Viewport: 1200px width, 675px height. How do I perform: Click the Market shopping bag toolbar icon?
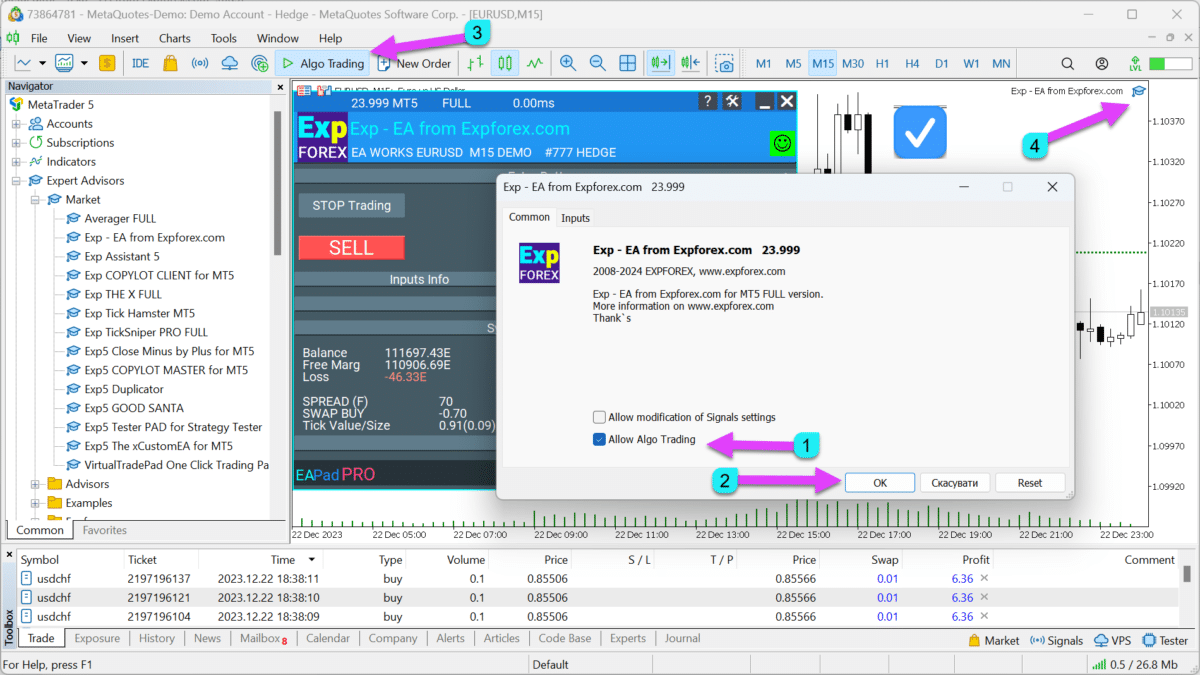point(170,63)
